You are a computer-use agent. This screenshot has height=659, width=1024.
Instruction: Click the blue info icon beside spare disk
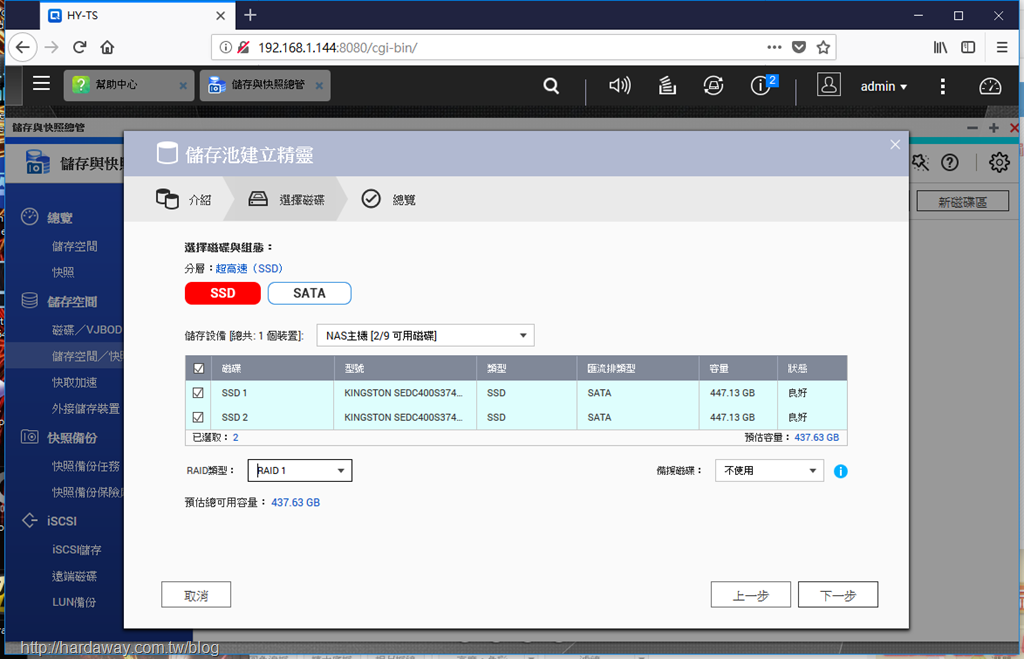coord(840,471)
